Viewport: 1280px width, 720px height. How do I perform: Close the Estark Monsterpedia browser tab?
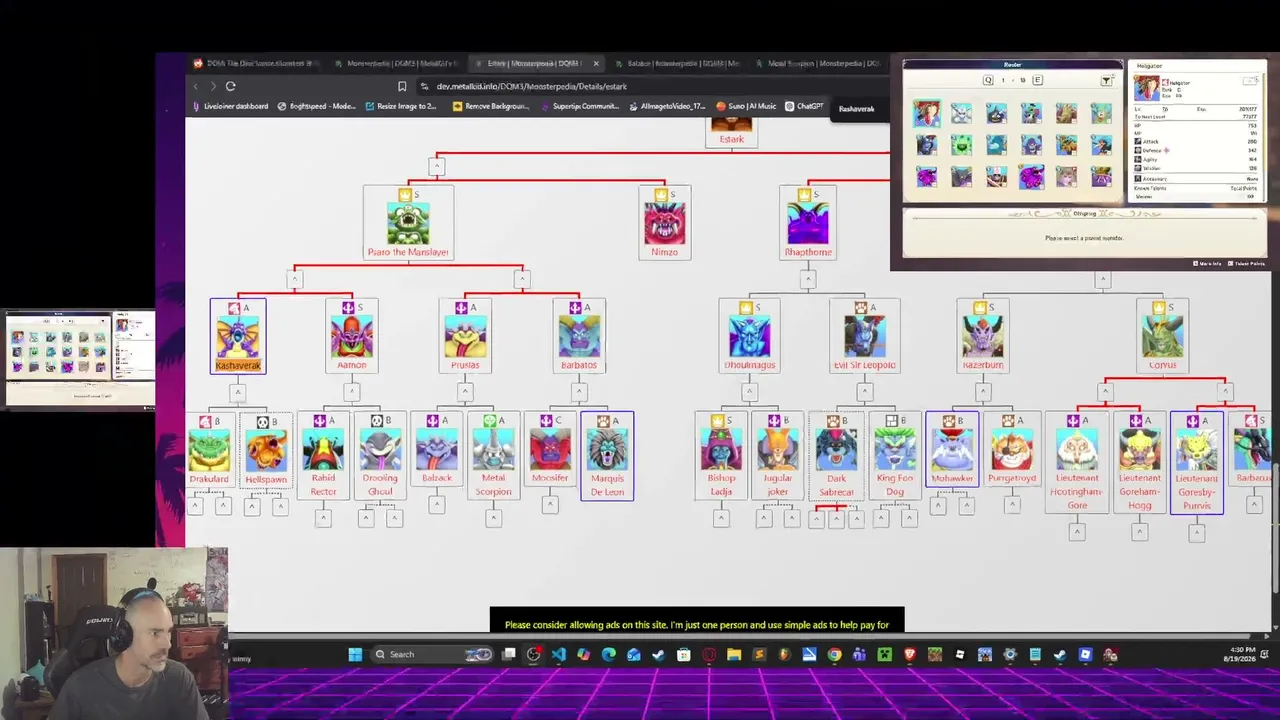coord(596,63)
